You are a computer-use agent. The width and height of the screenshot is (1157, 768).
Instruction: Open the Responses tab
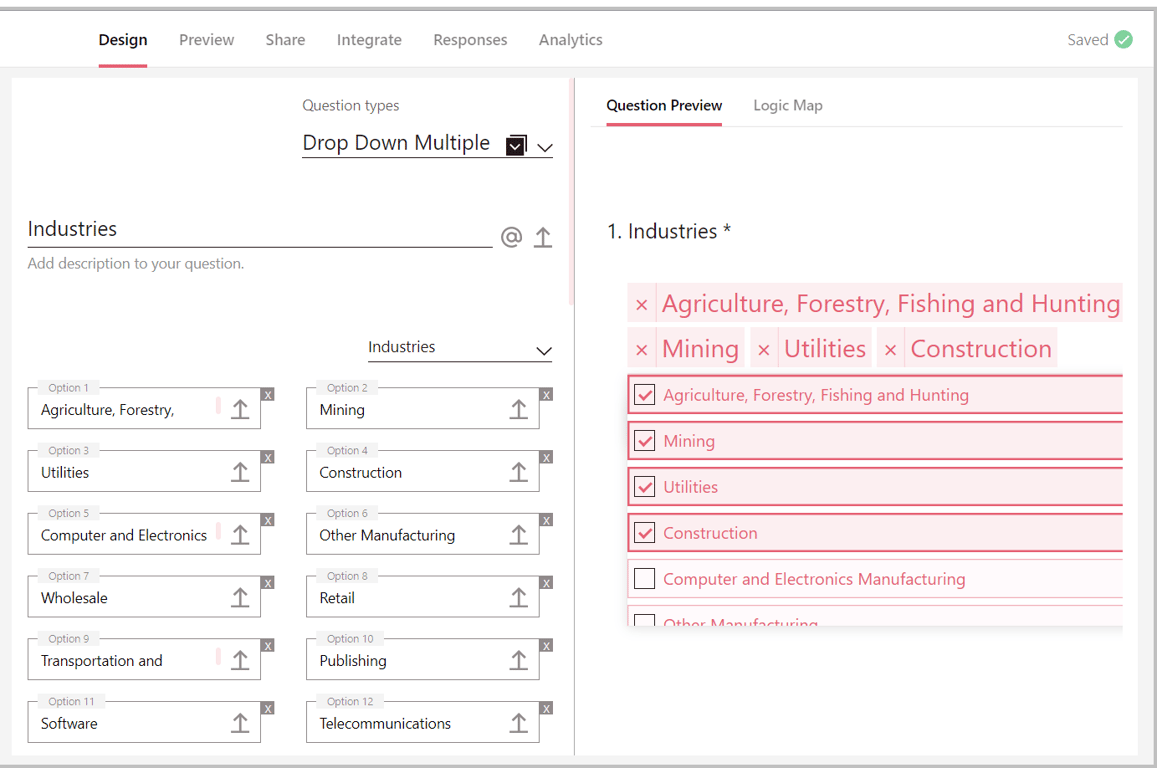pos(470,40)
